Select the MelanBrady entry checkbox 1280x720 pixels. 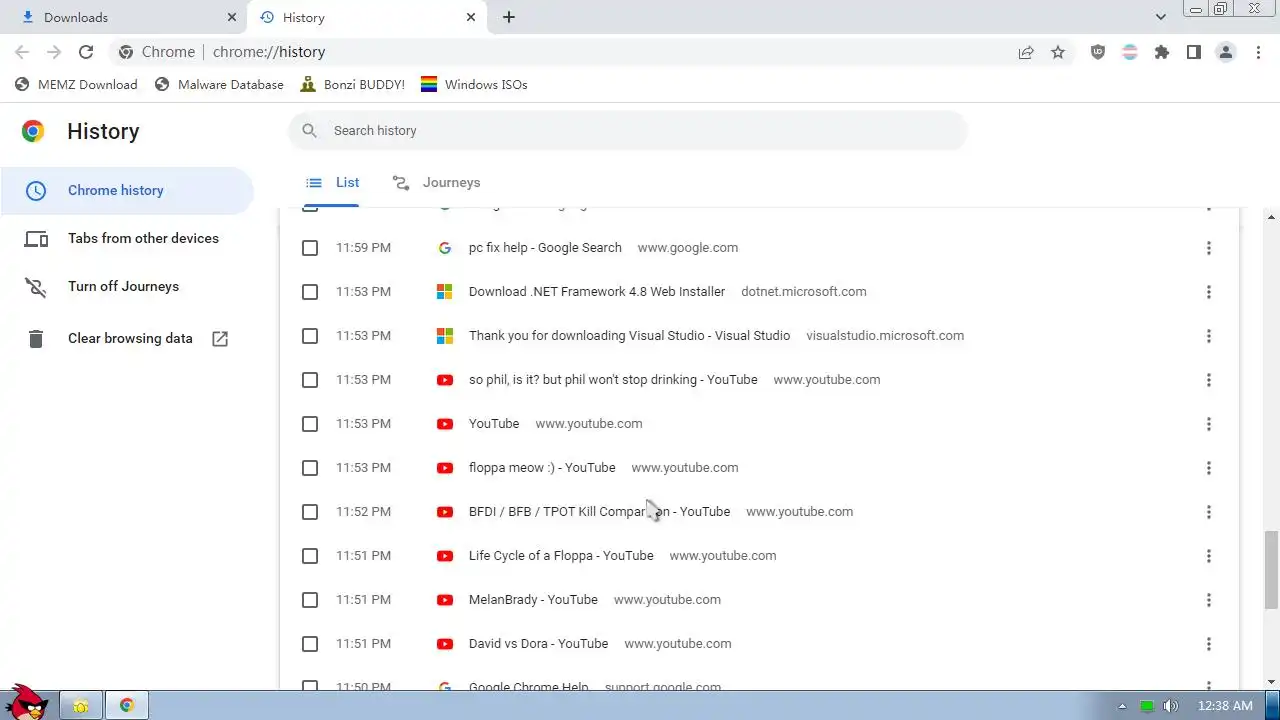coord(310,600)
